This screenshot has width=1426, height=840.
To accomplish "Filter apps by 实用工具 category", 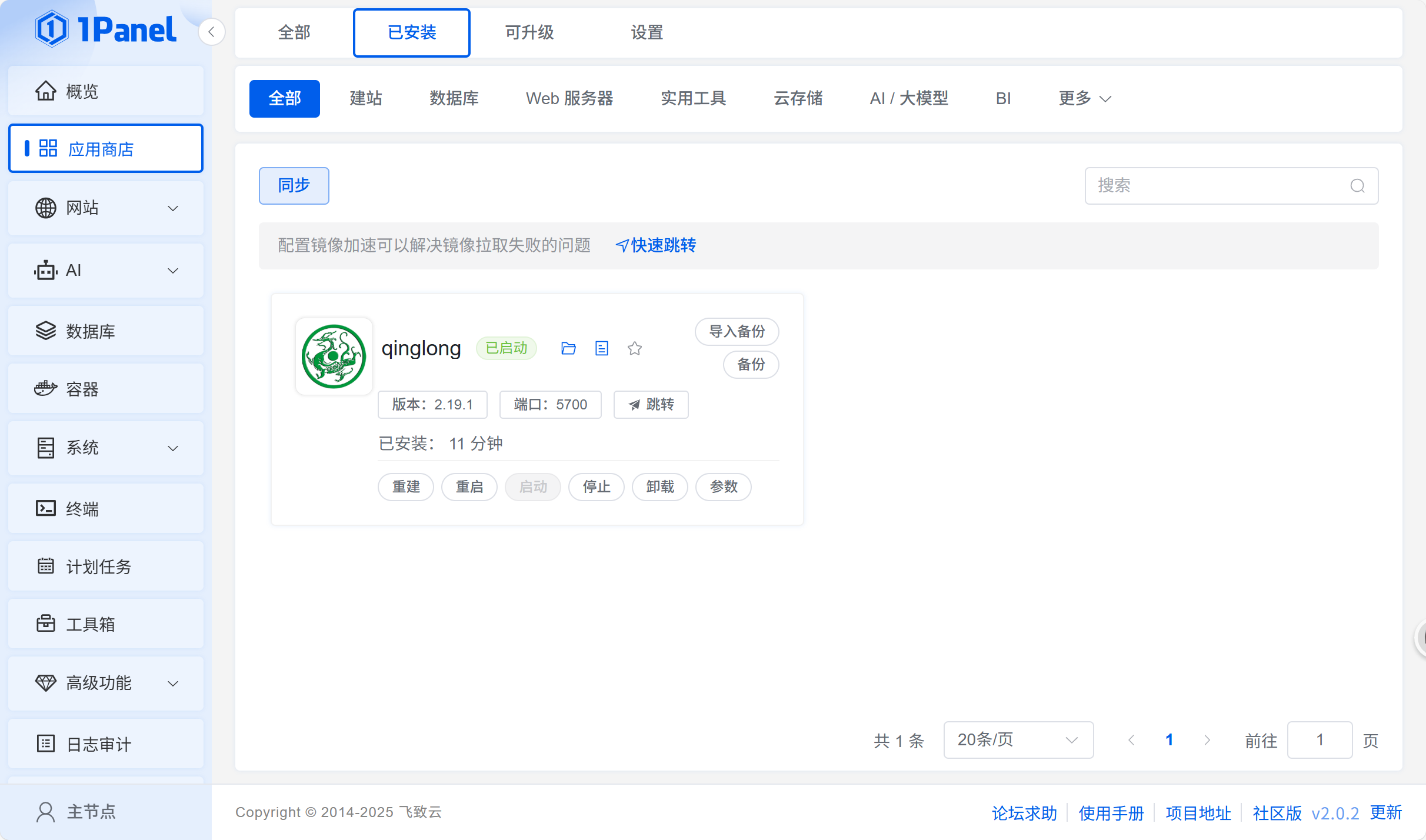I will [694, 98].
